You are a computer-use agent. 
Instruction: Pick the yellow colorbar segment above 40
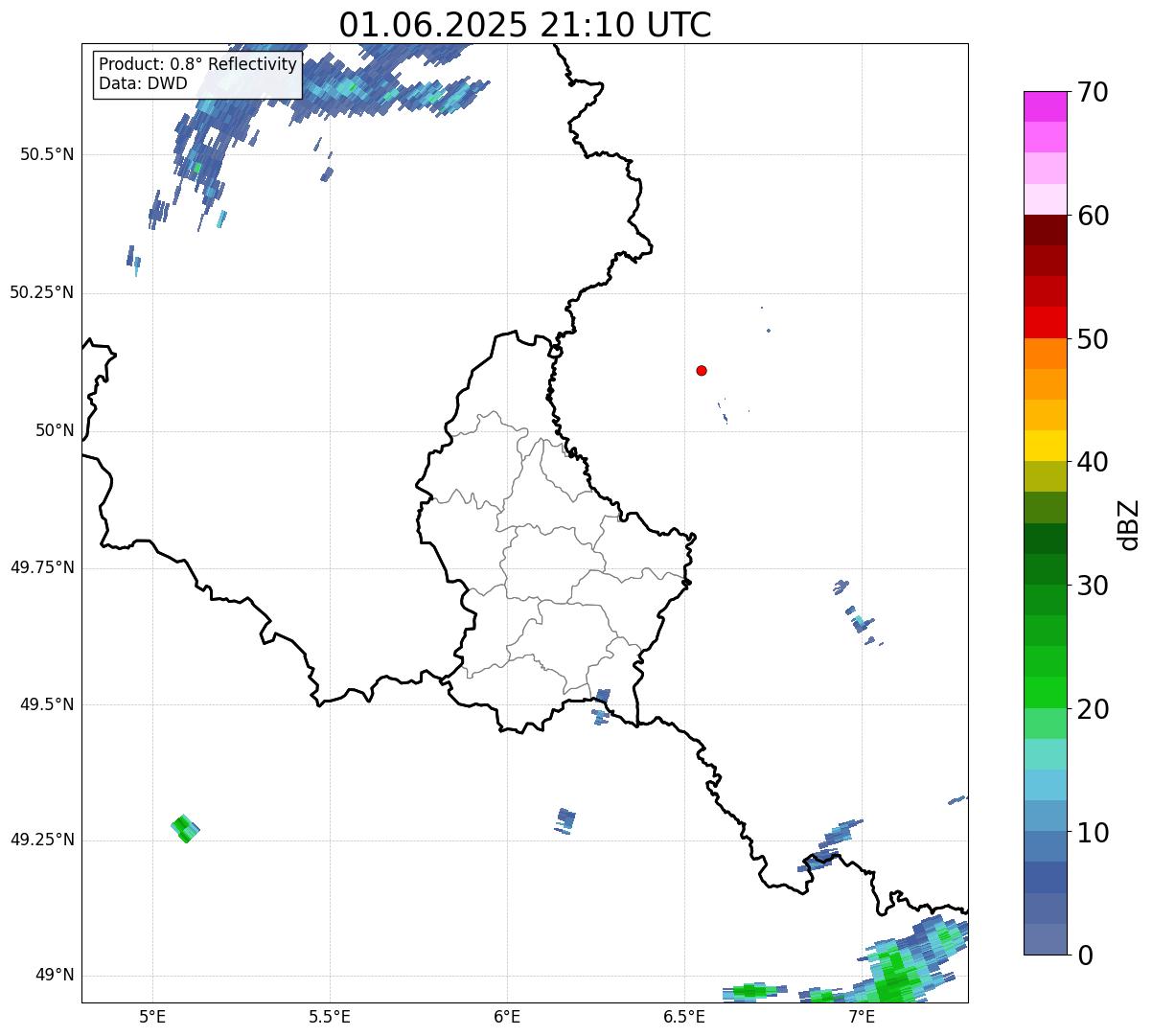[1046, 446]
